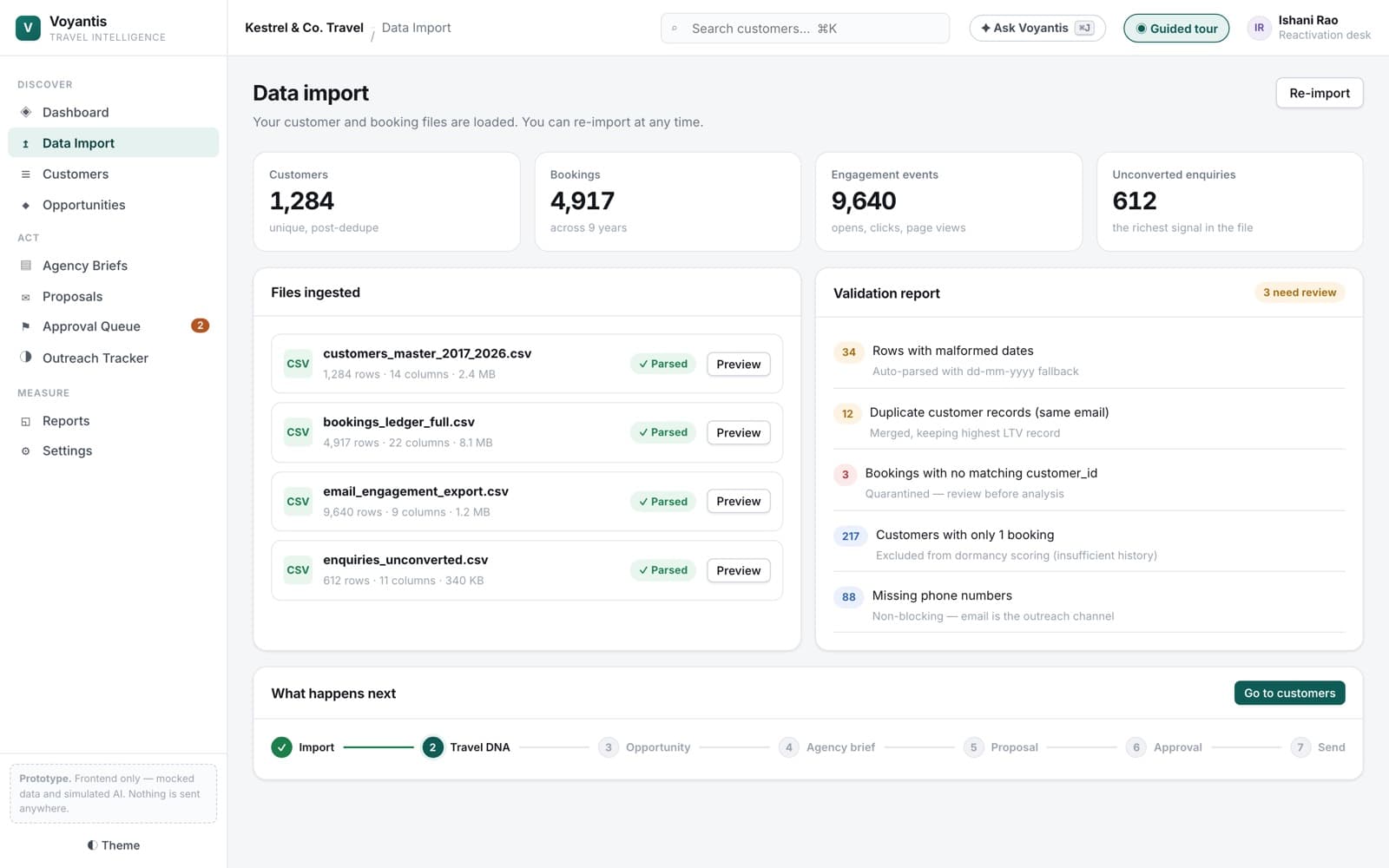Viewport: 1389px width, 868px height.
Task: Toggle the Theme switch in the sidebar
Action: coord(114,845)
